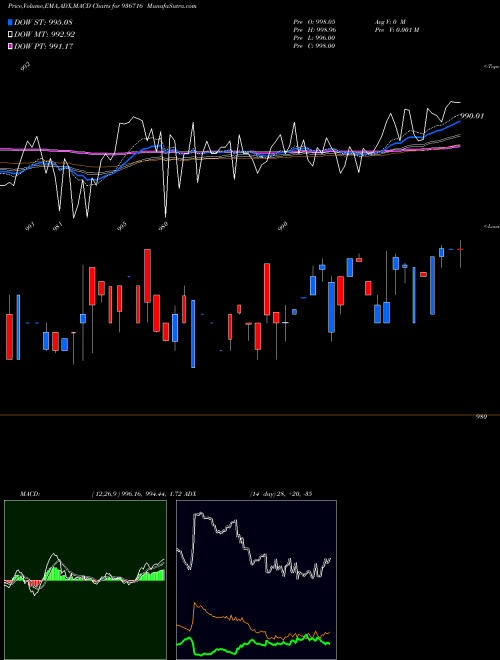Click the '(12,26,9) 996.16, 994.44, 1.72' MACD values

coord(136,493)
